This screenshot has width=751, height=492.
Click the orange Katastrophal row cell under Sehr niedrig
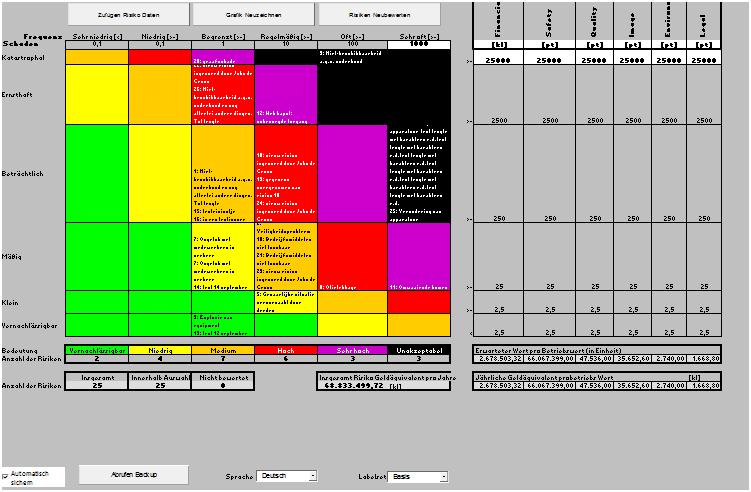[97, 57]
